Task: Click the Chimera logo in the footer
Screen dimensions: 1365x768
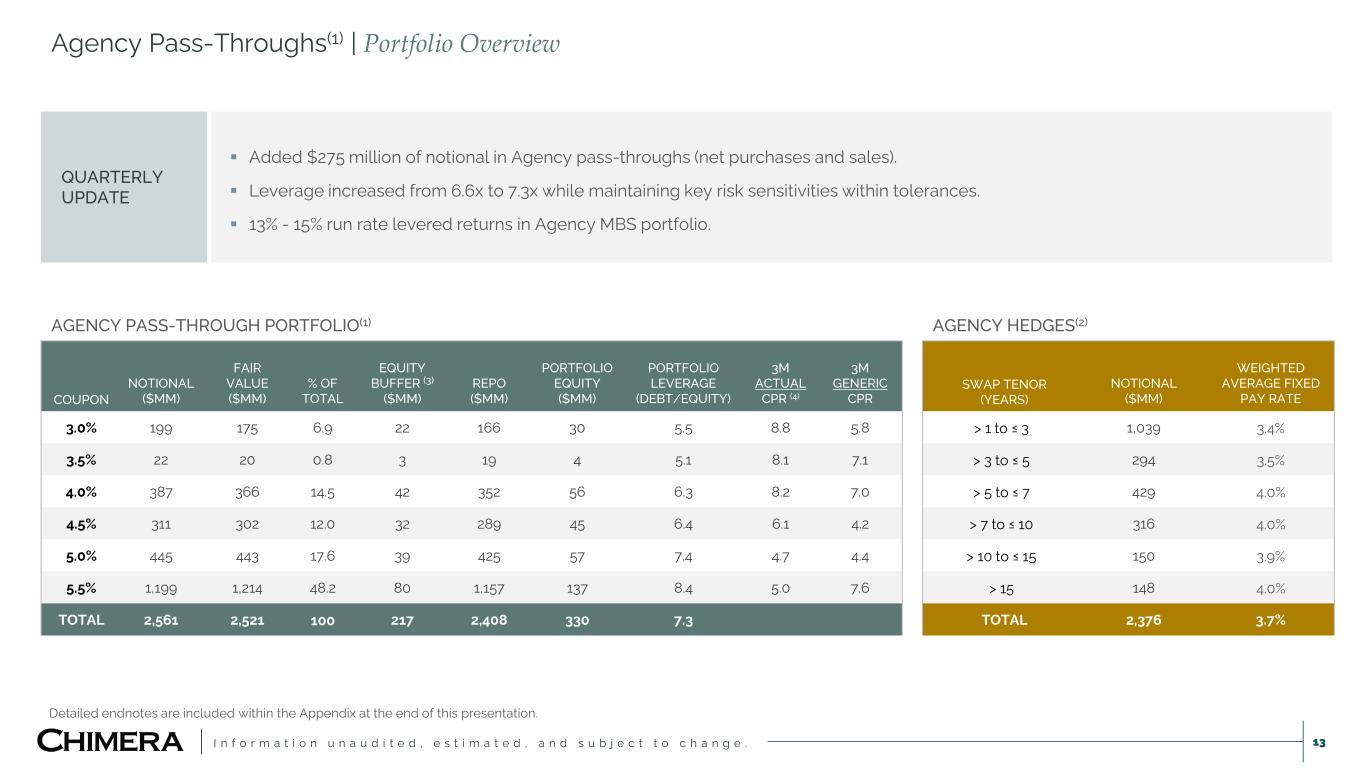Action: [110, 742]
